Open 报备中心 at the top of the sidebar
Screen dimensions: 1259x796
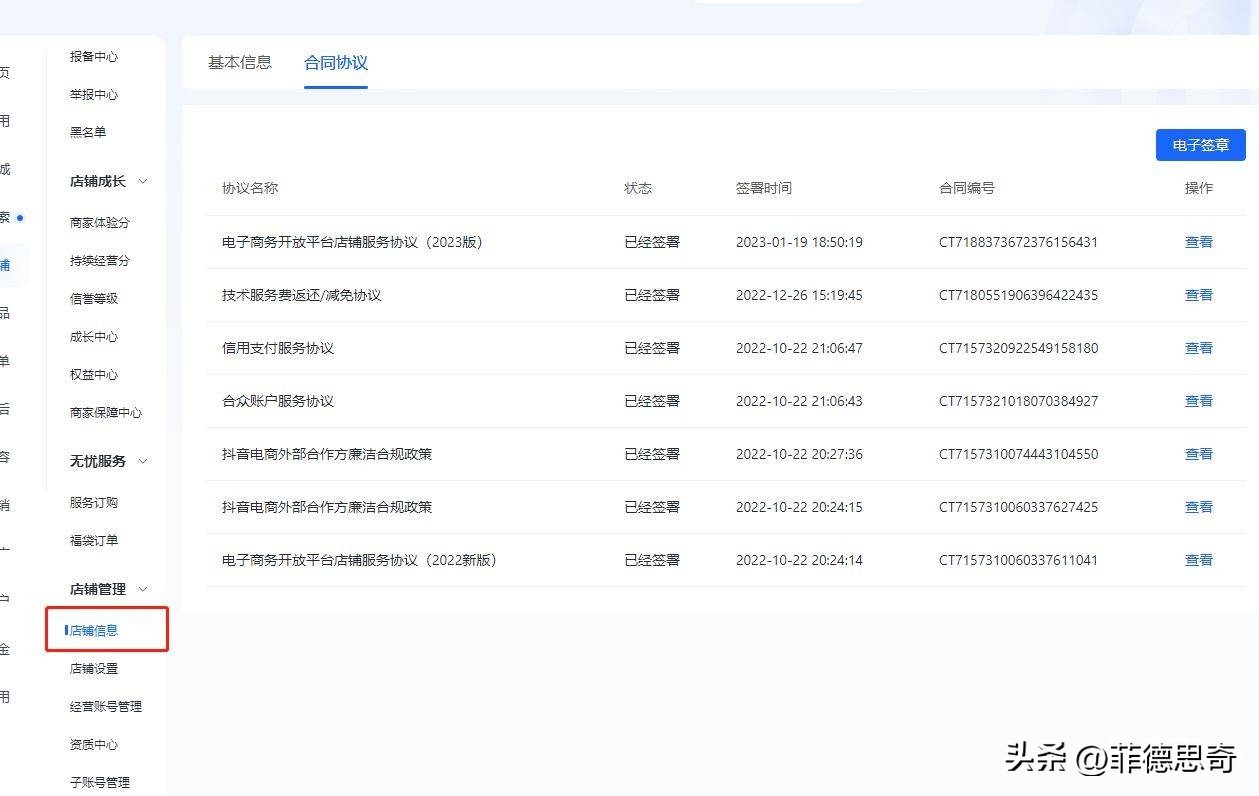pyautogui.click(x=94, y=57)
